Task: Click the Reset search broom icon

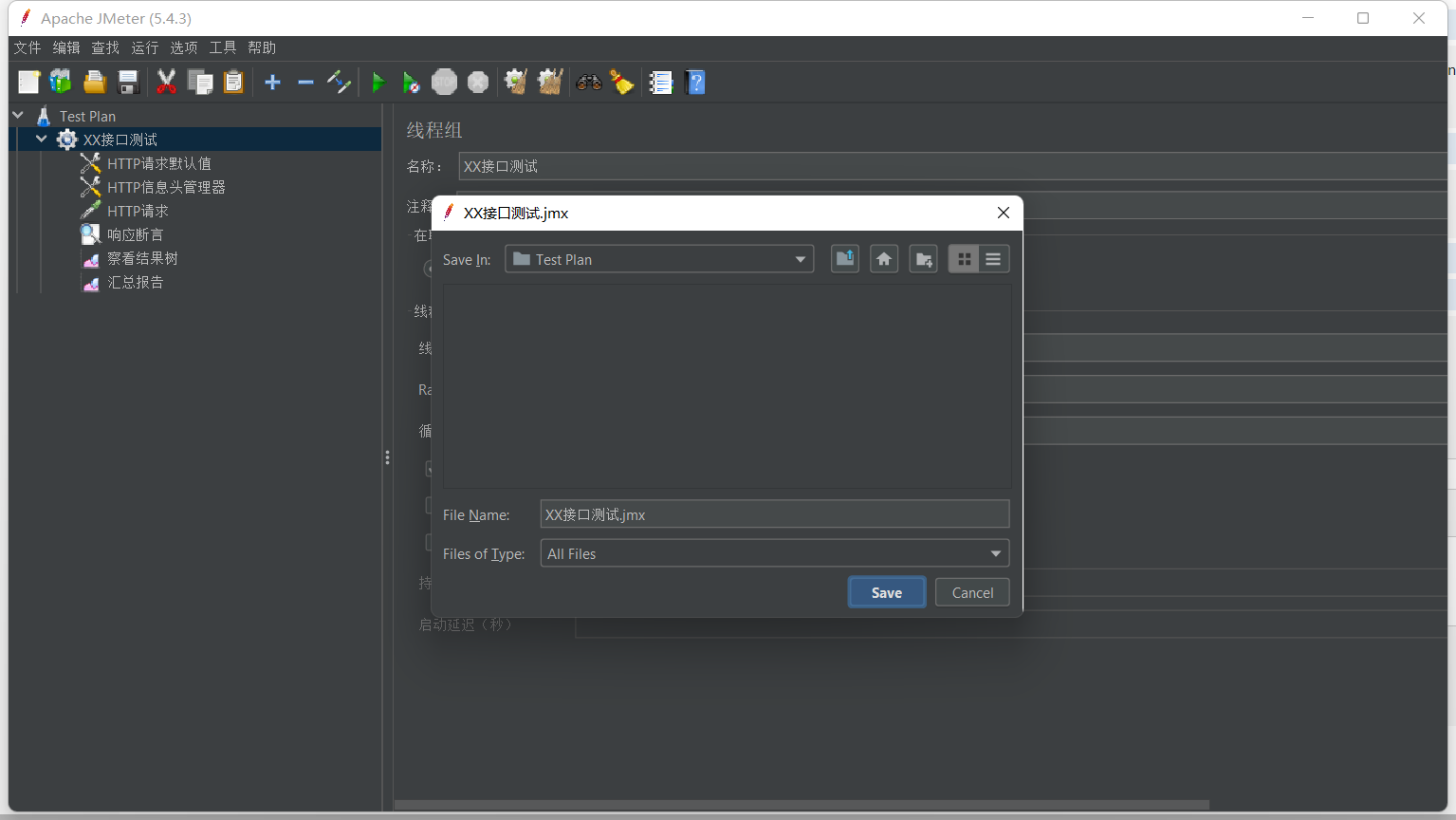Action: coord(621,83)
